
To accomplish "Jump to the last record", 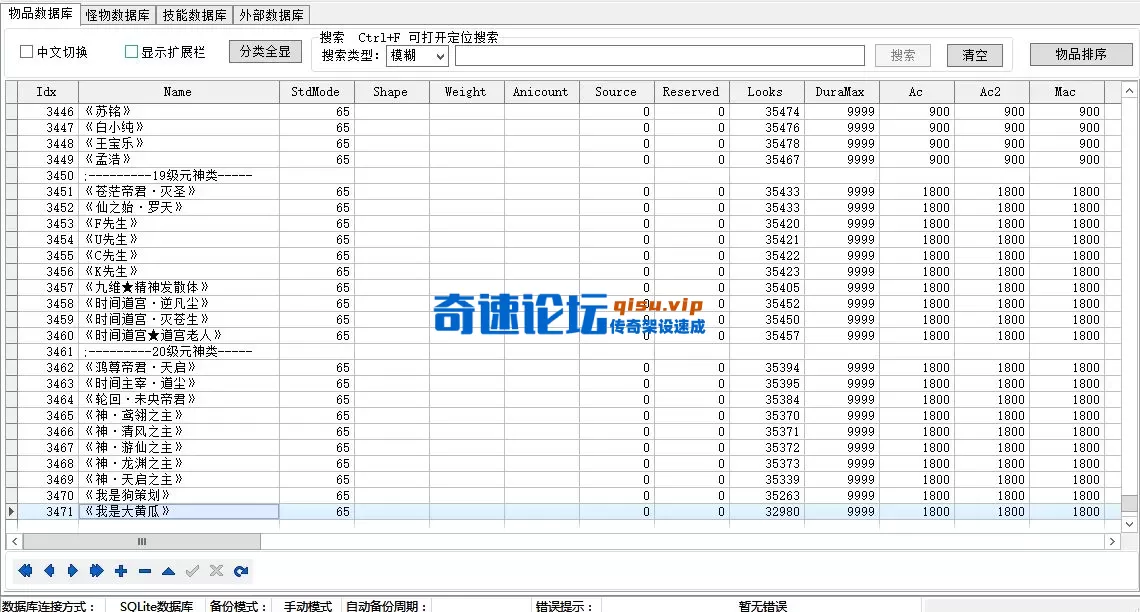I will tap(95, 570).
